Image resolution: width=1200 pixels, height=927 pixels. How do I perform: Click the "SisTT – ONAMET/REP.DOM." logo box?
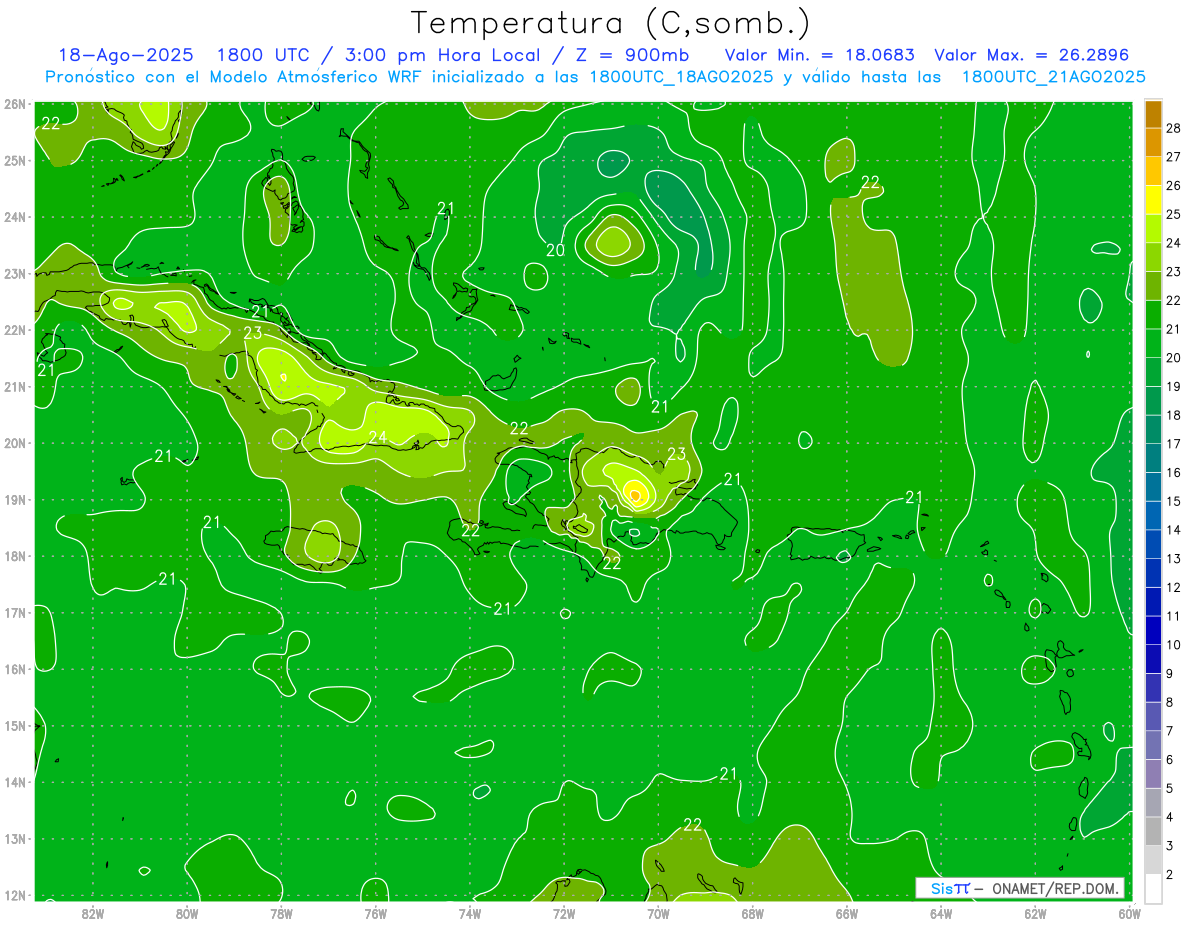click(1020, 888)
